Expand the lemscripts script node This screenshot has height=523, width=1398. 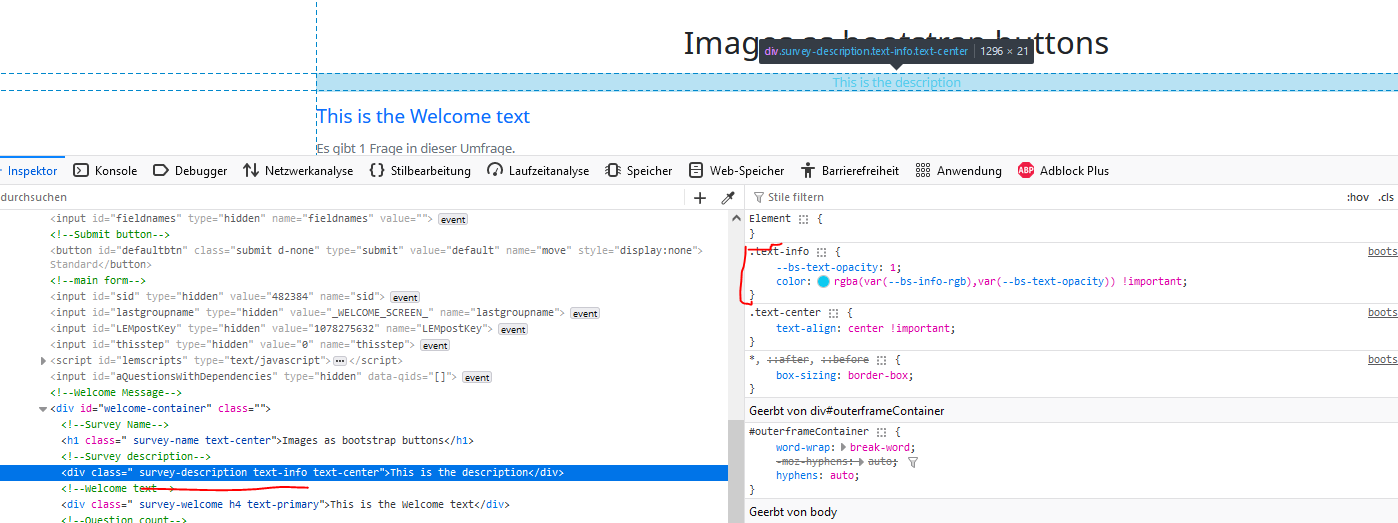(42, 360)
